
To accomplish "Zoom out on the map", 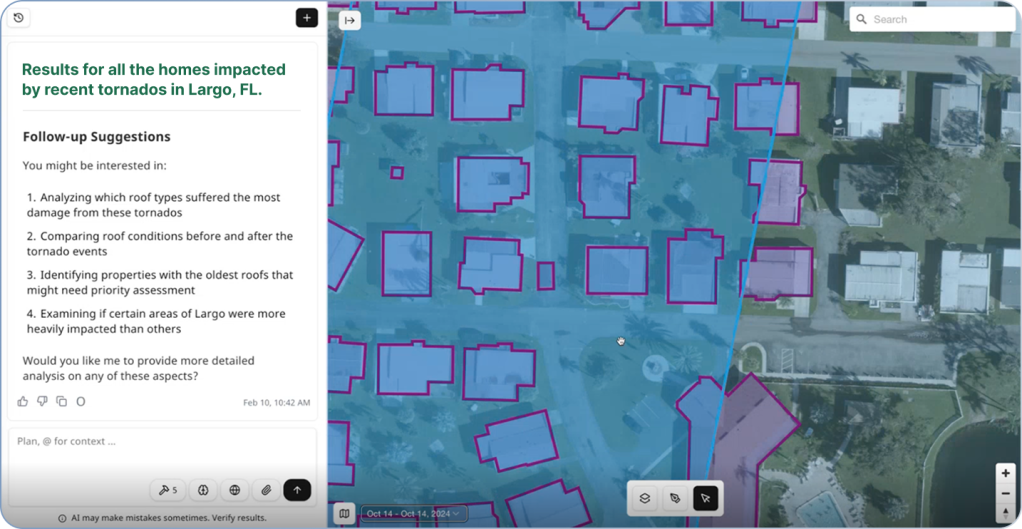I will (1006, 493).
